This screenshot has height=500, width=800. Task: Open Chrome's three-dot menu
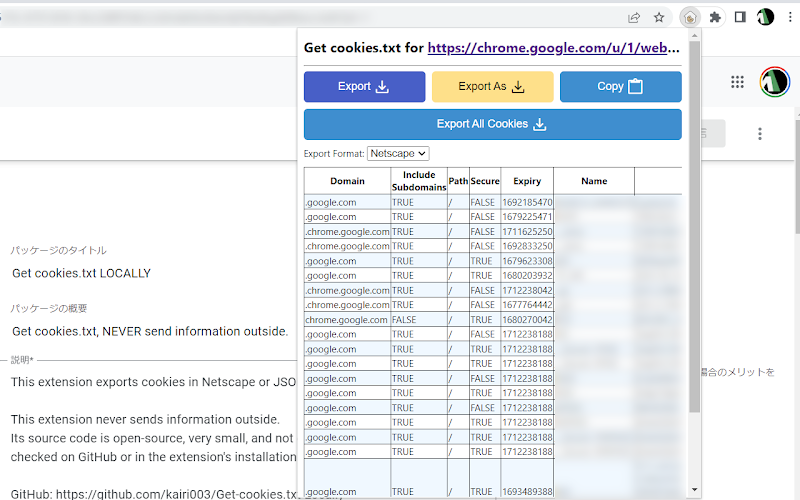[790, 18]
